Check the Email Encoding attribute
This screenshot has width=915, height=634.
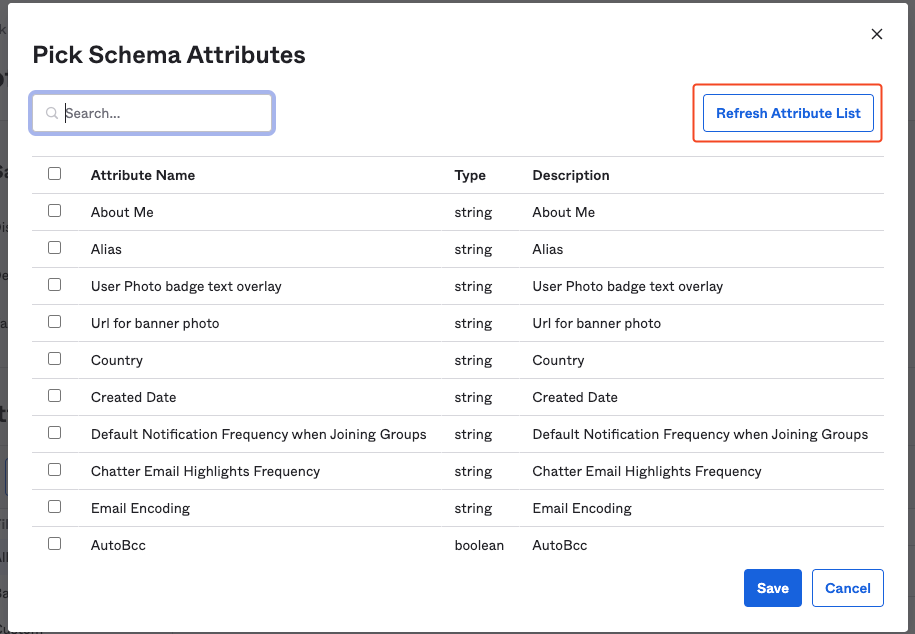[x=54, y=507]
